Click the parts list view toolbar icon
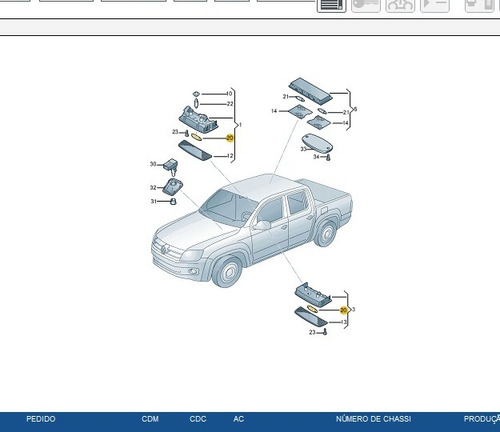This screenshot has height=432, width=500. coord(331,6)
